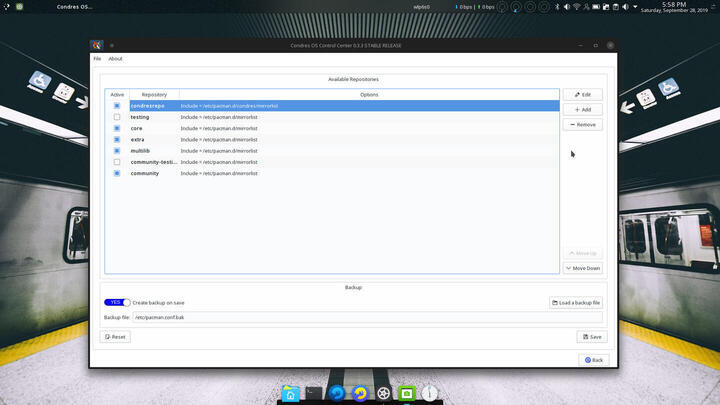Click the Backup file path field
The width and height of the screenshot is (720, 405).
tap(367, 317)
